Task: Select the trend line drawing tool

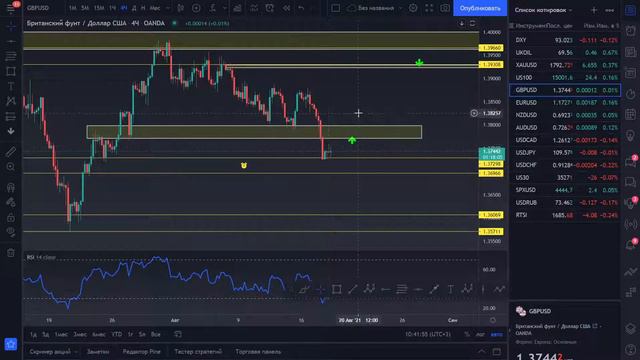Action: pos(11,41)
